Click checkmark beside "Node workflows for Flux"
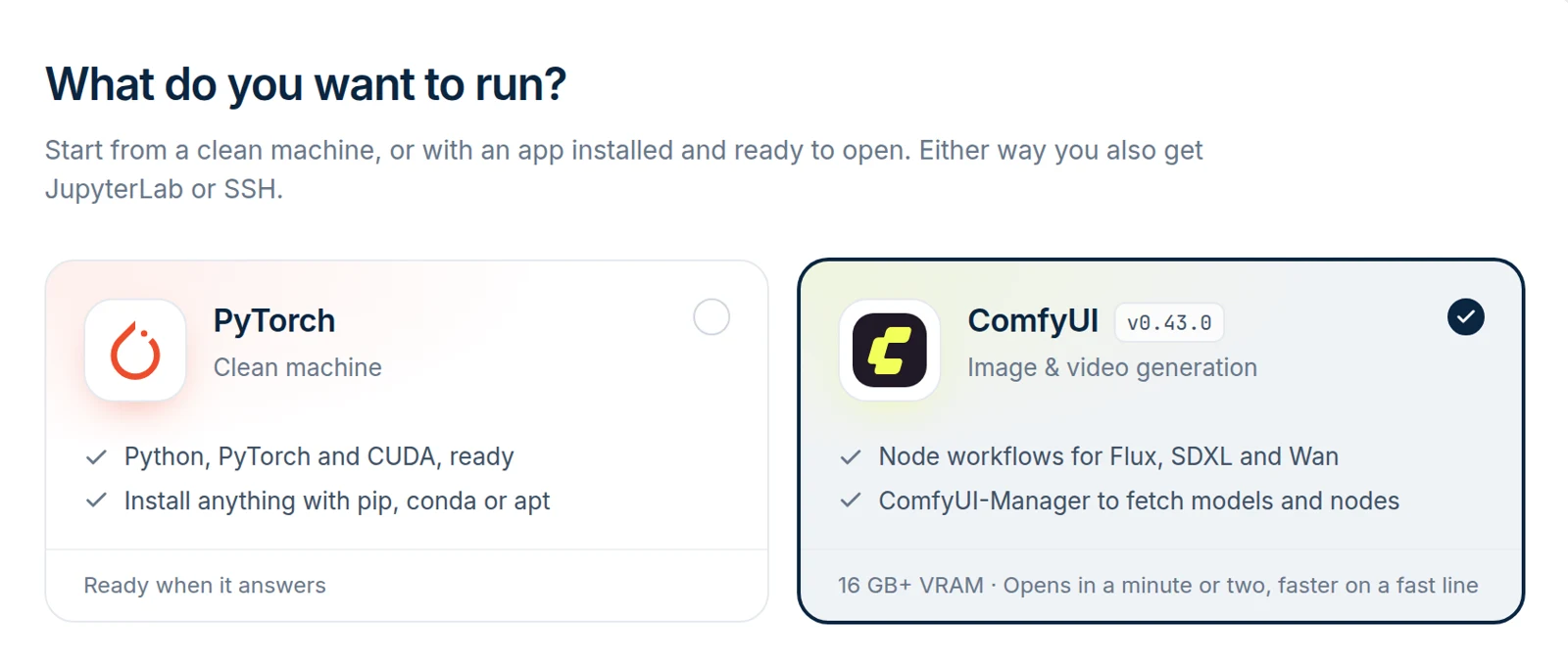 [851, 456]
